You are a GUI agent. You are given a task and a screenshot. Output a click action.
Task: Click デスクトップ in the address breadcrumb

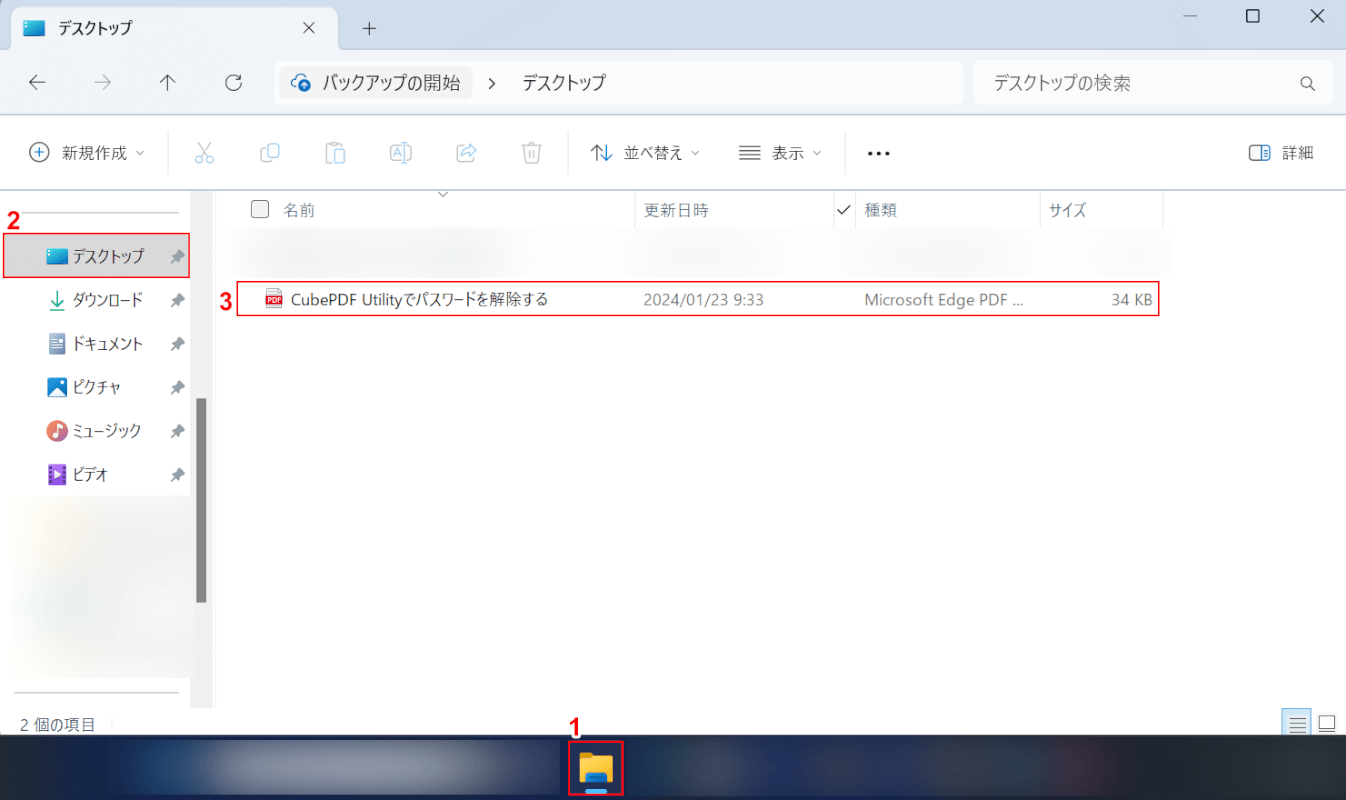(564, 83)
